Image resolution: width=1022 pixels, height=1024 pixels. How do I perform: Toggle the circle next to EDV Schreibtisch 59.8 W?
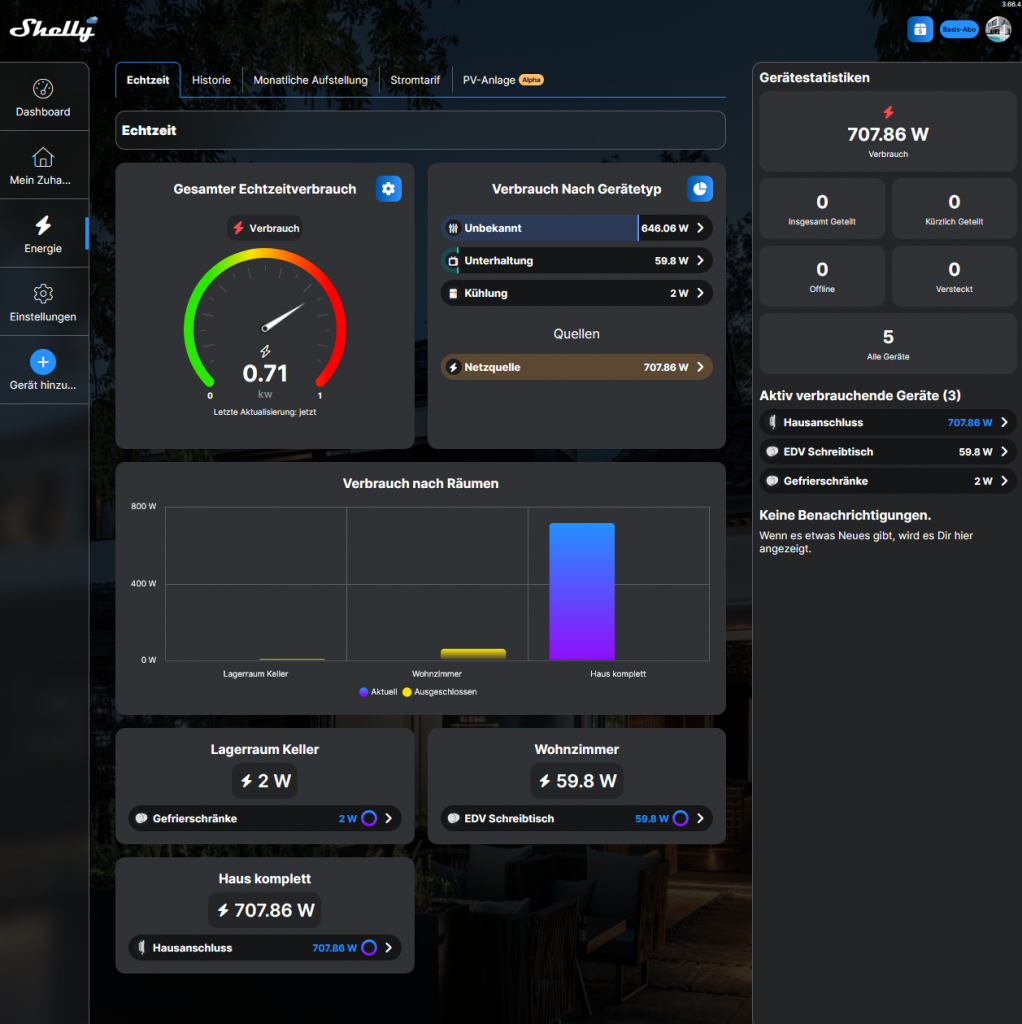point(680,818)
